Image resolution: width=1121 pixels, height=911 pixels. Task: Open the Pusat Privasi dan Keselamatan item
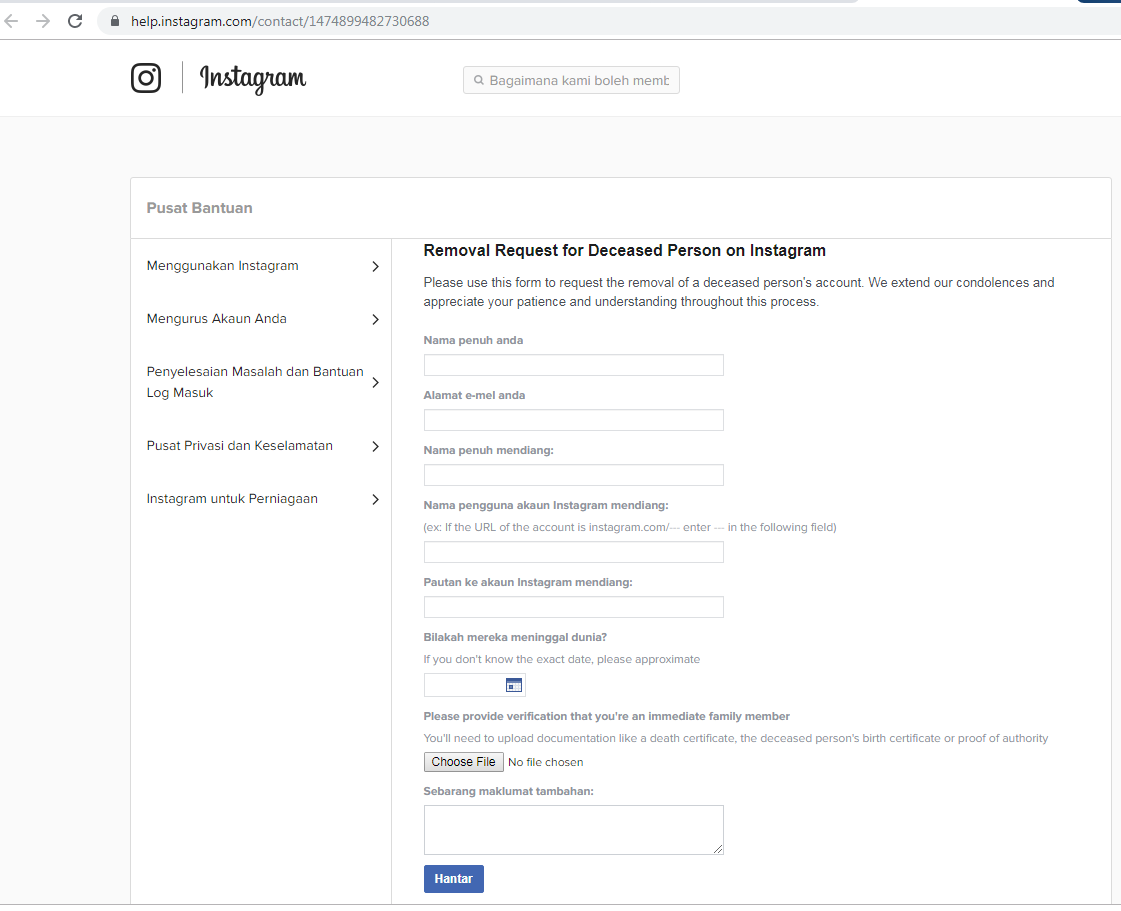pyautogui.click(x=239, y=446)
